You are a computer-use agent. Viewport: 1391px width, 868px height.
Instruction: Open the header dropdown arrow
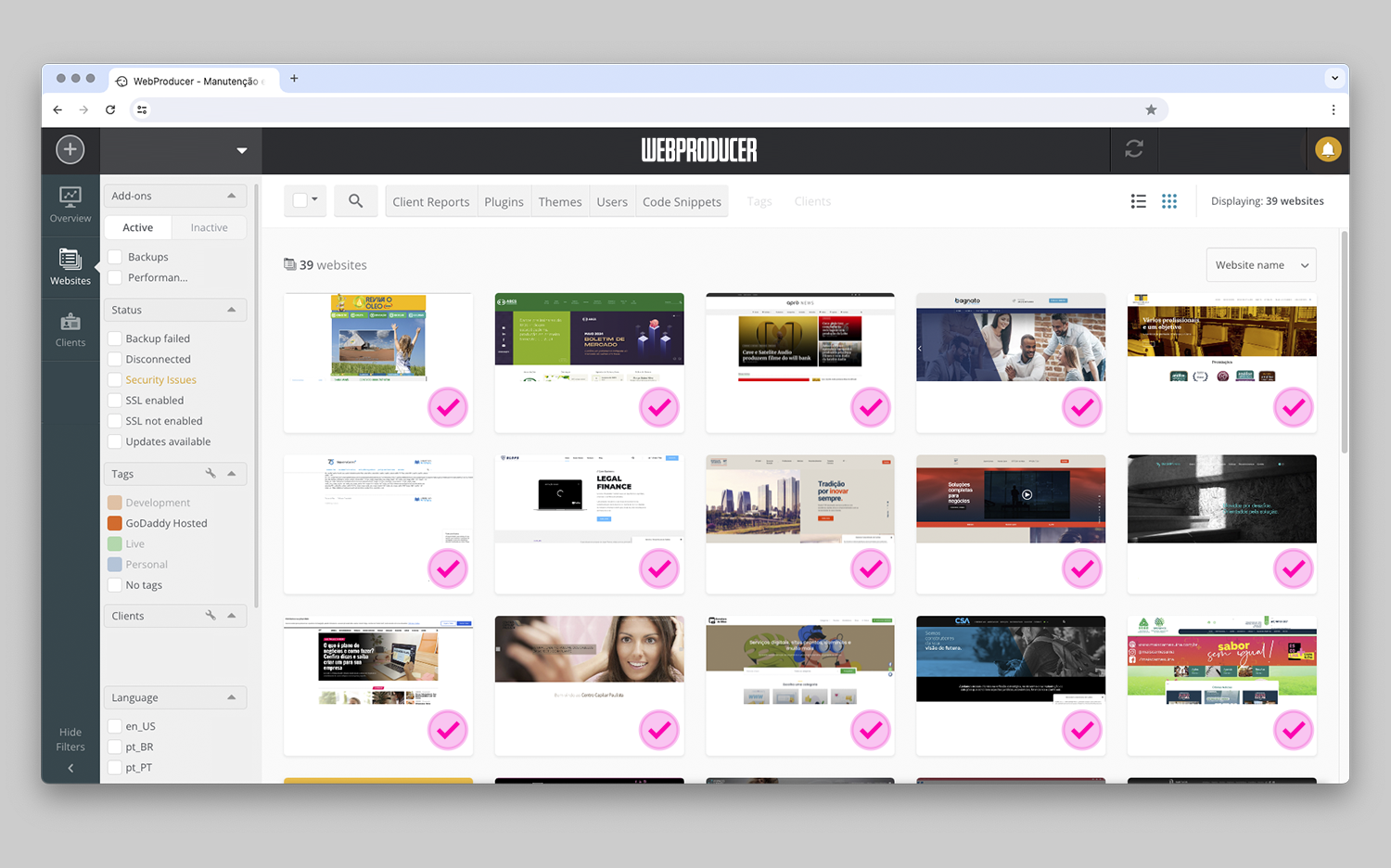point(241,150)
